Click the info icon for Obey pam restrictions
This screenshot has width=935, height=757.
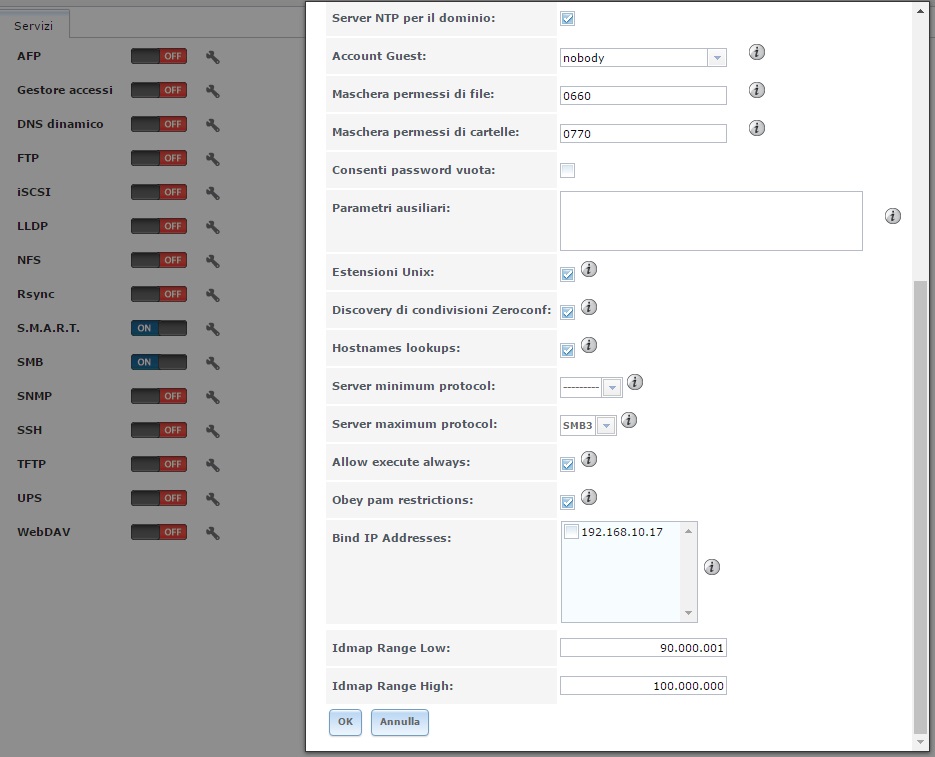pos(589,497)
